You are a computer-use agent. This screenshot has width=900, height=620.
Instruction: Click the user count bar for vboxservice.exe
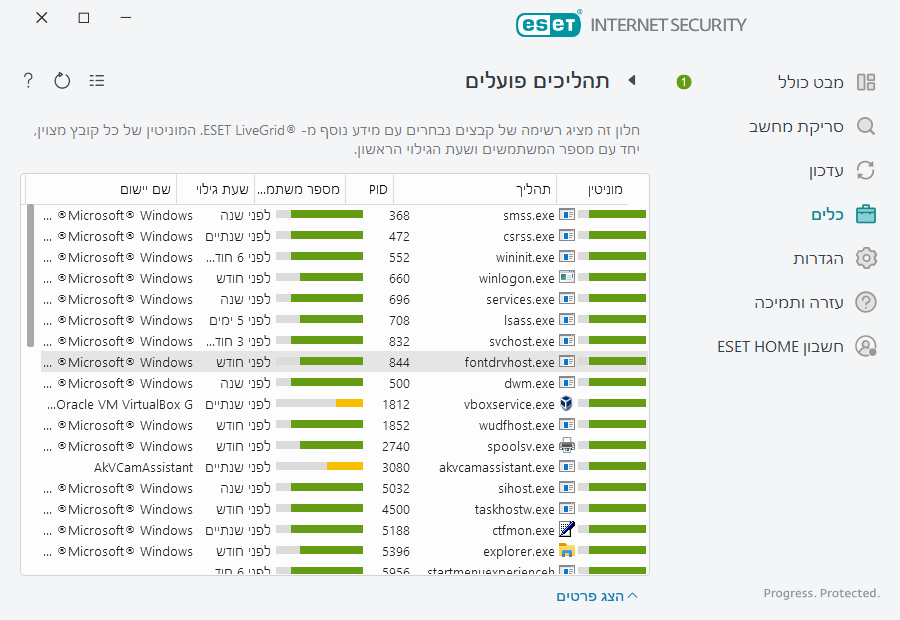tap(319, 404)
